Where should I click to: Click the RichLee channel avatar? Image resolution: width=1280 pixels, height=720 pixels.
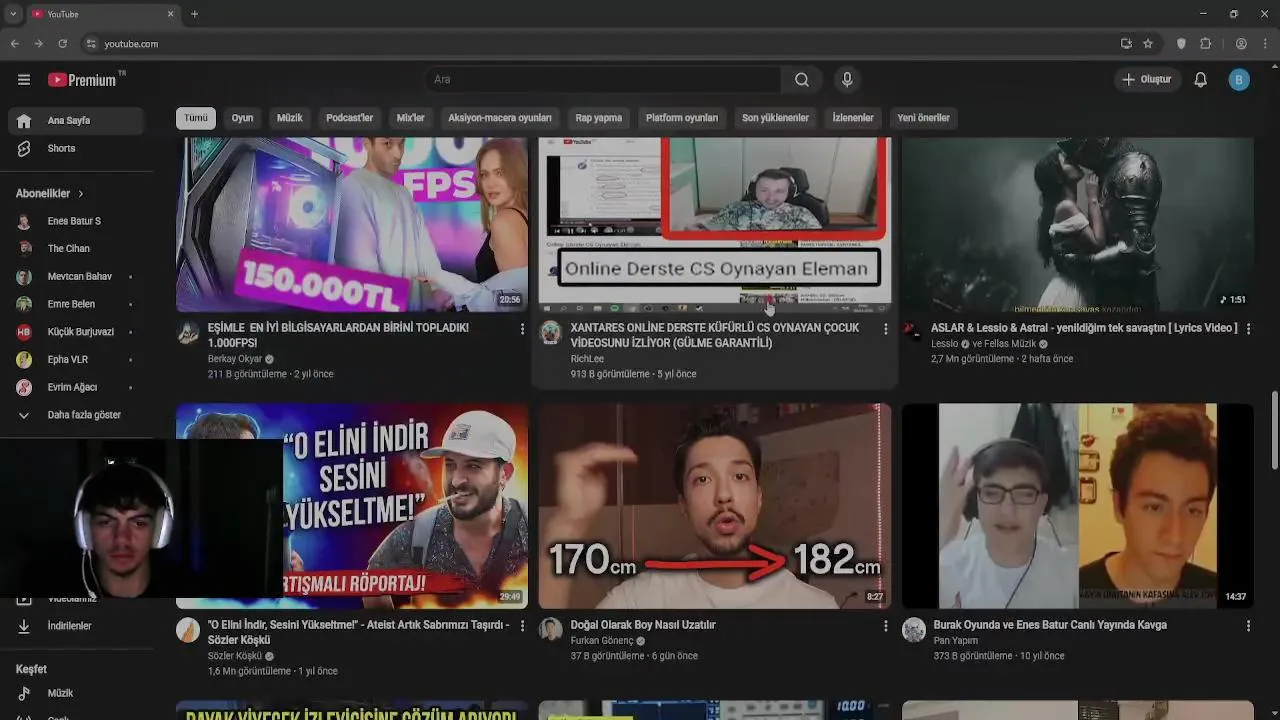(551, 333)
